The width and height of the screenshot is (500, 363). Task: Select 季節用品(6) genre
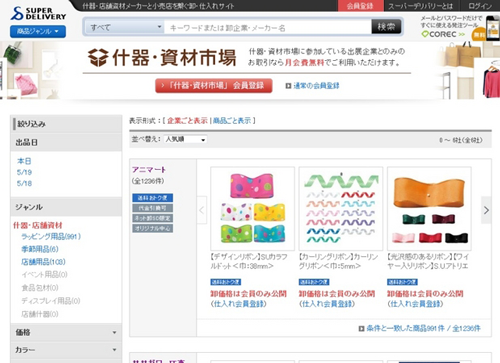pos(40,249)
